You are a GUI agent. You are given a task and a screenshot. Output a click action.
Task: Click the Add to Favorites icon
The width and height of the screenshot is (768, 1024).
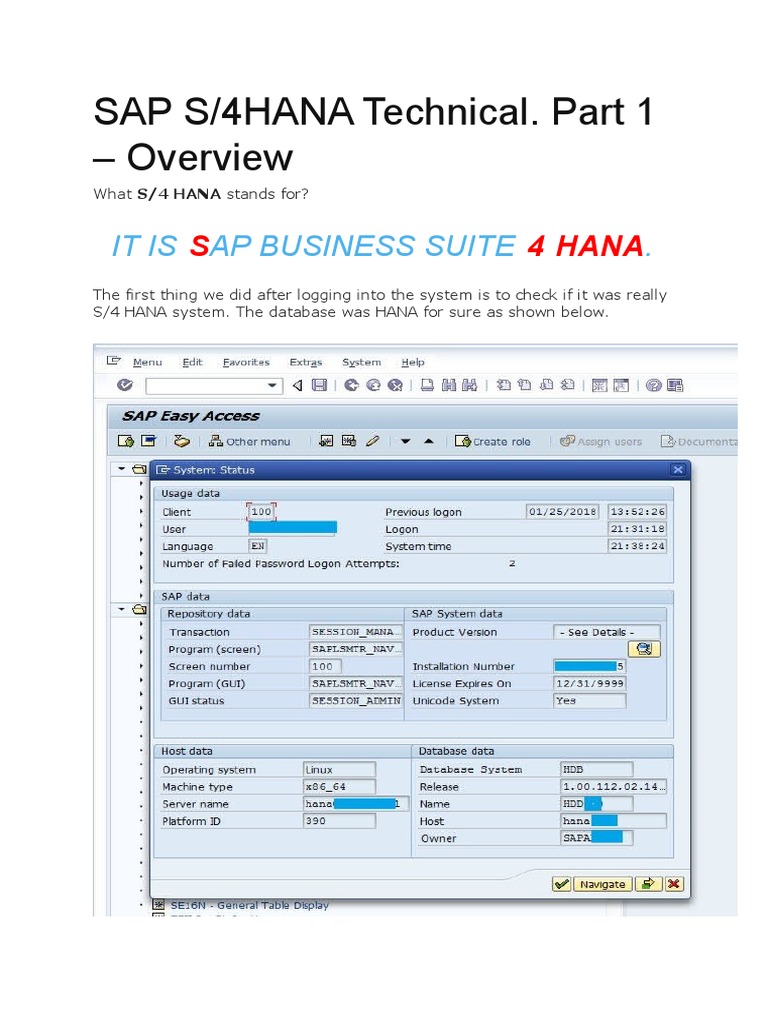[326, 441]
